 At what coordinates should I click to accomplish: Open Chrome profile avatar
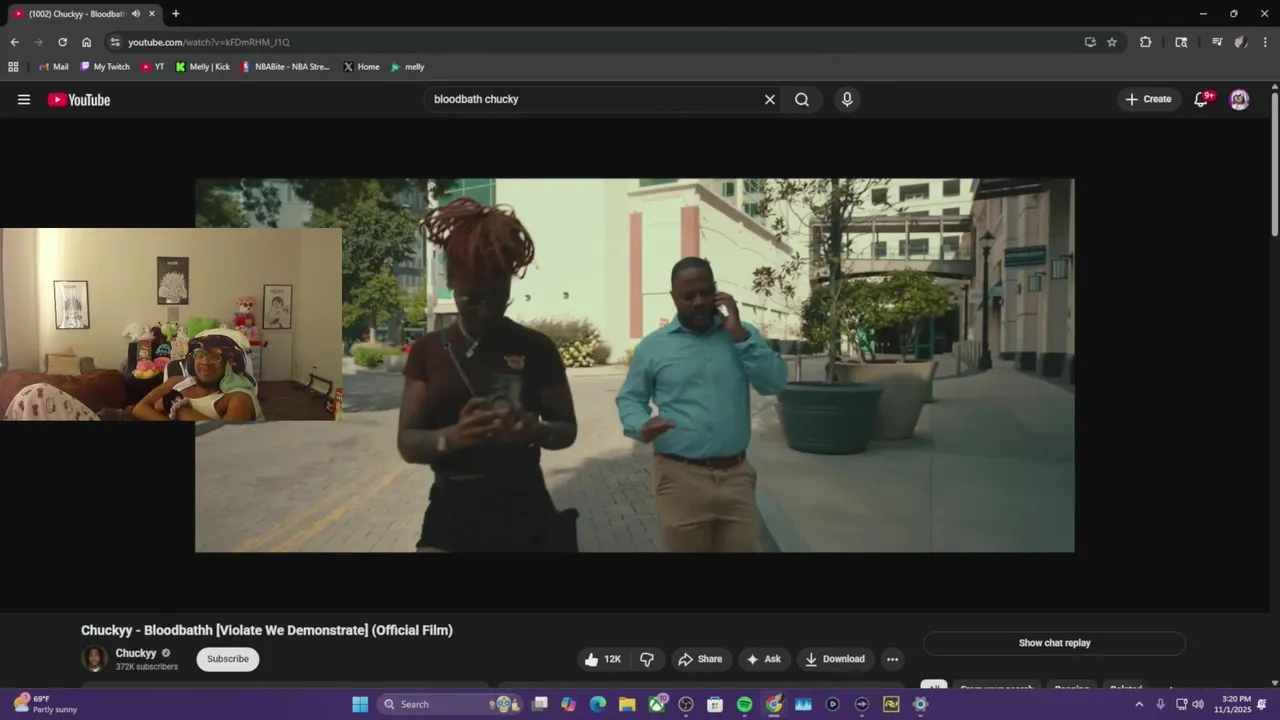coord(1240,42)
